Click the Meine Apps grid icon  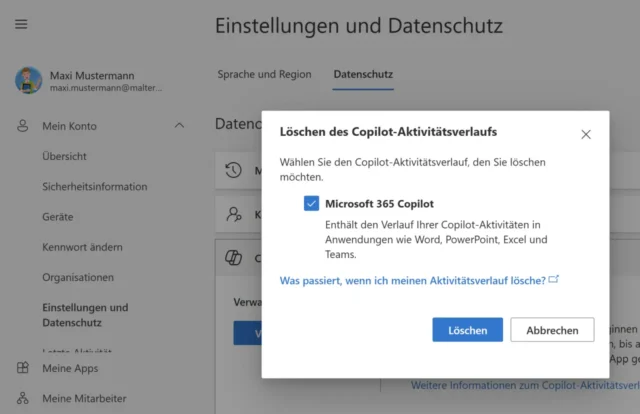pyautogui.click(x=23, y=368)
